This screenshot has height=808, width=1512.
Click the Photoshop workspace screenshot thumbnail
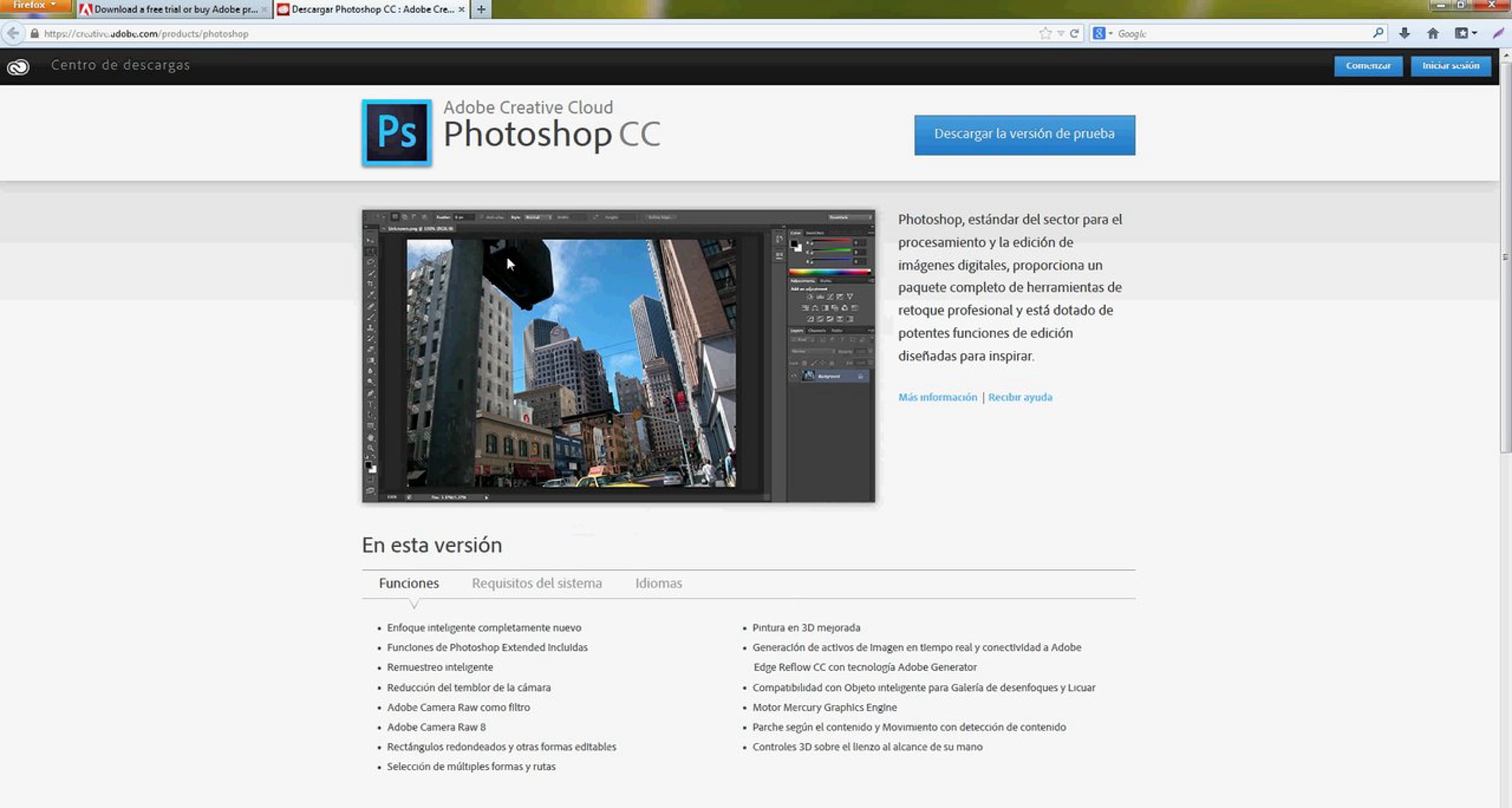(x=618, y=356)
